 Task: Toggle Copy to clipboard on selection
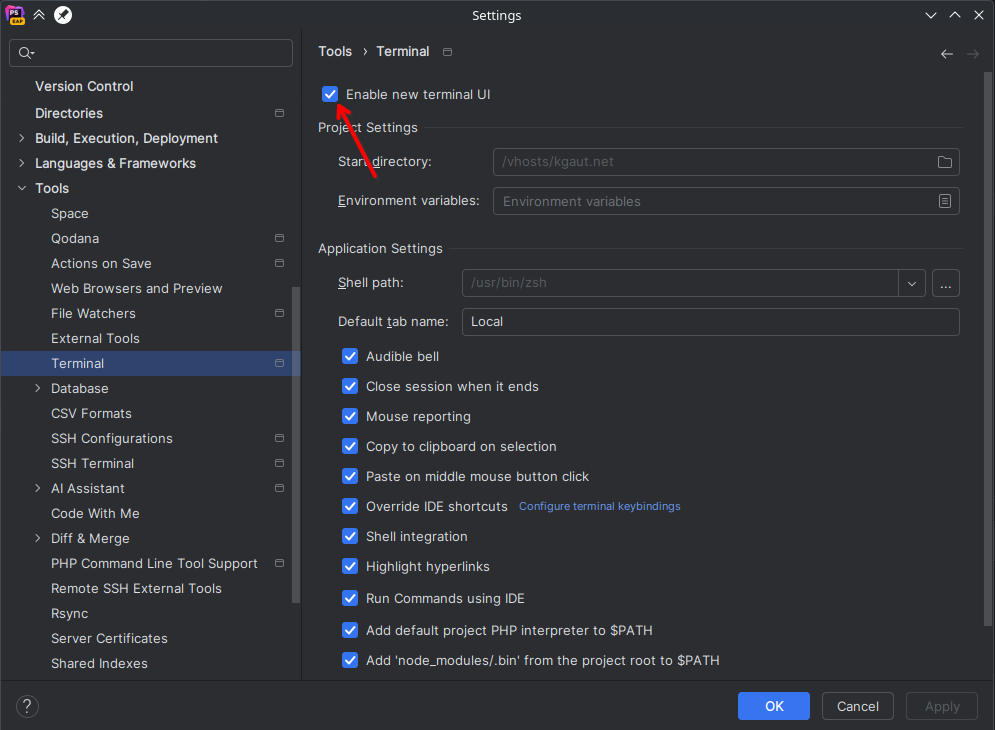point(350,446)
